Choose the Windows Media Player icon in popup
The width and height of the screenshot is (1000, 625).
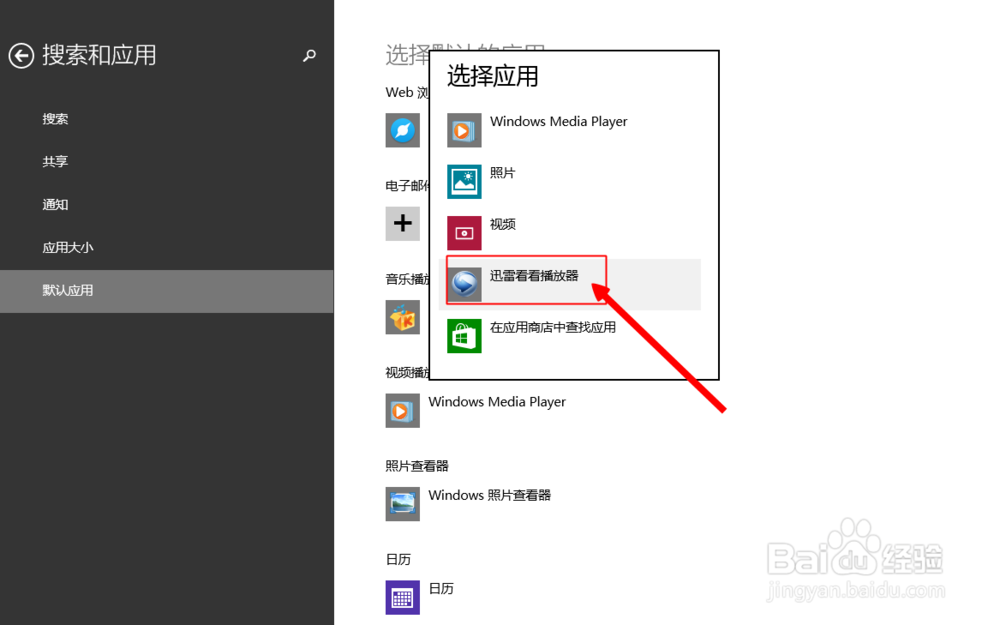pos(464,130)
